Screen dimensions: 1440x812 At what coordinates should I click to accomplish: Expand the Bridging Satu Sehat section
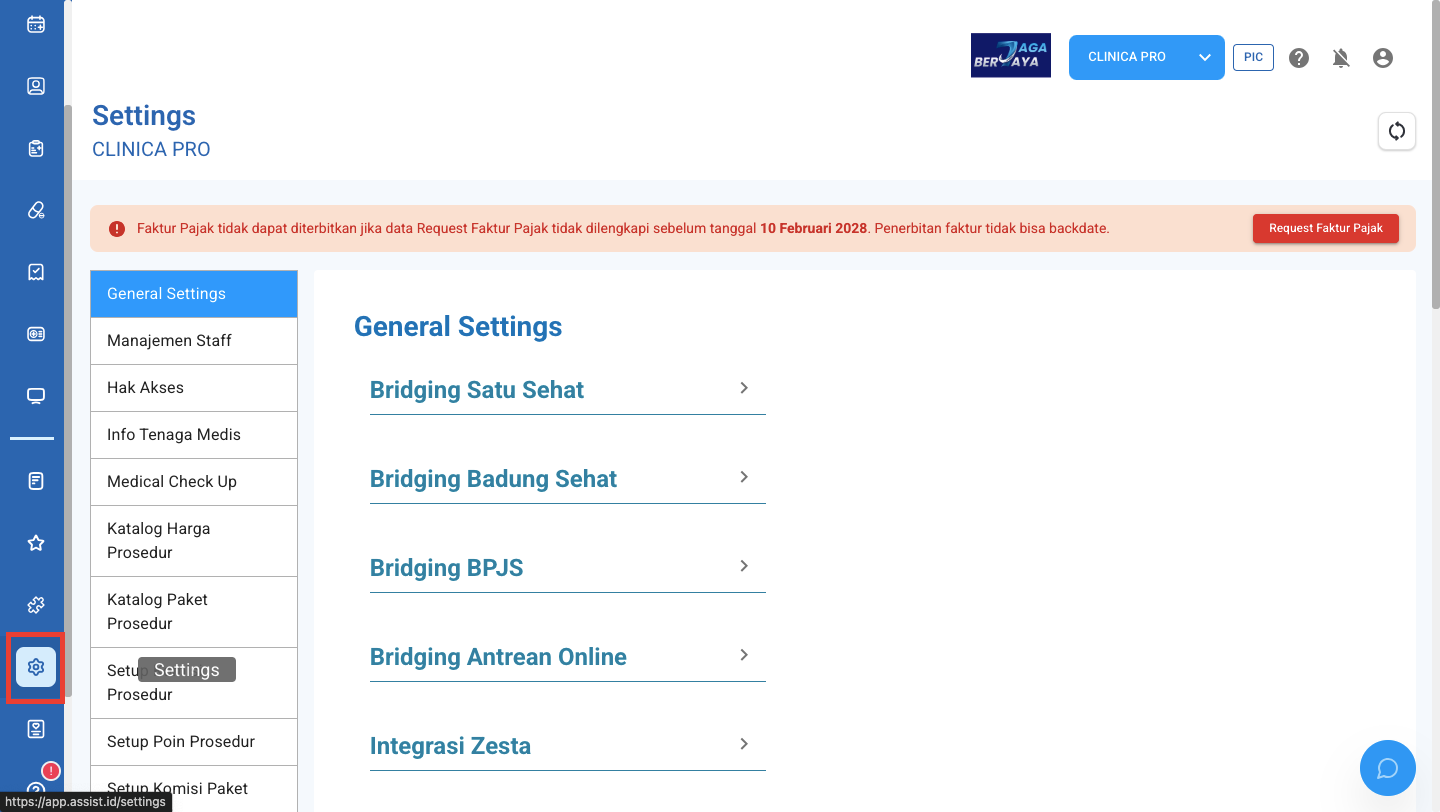coord(567,390)
